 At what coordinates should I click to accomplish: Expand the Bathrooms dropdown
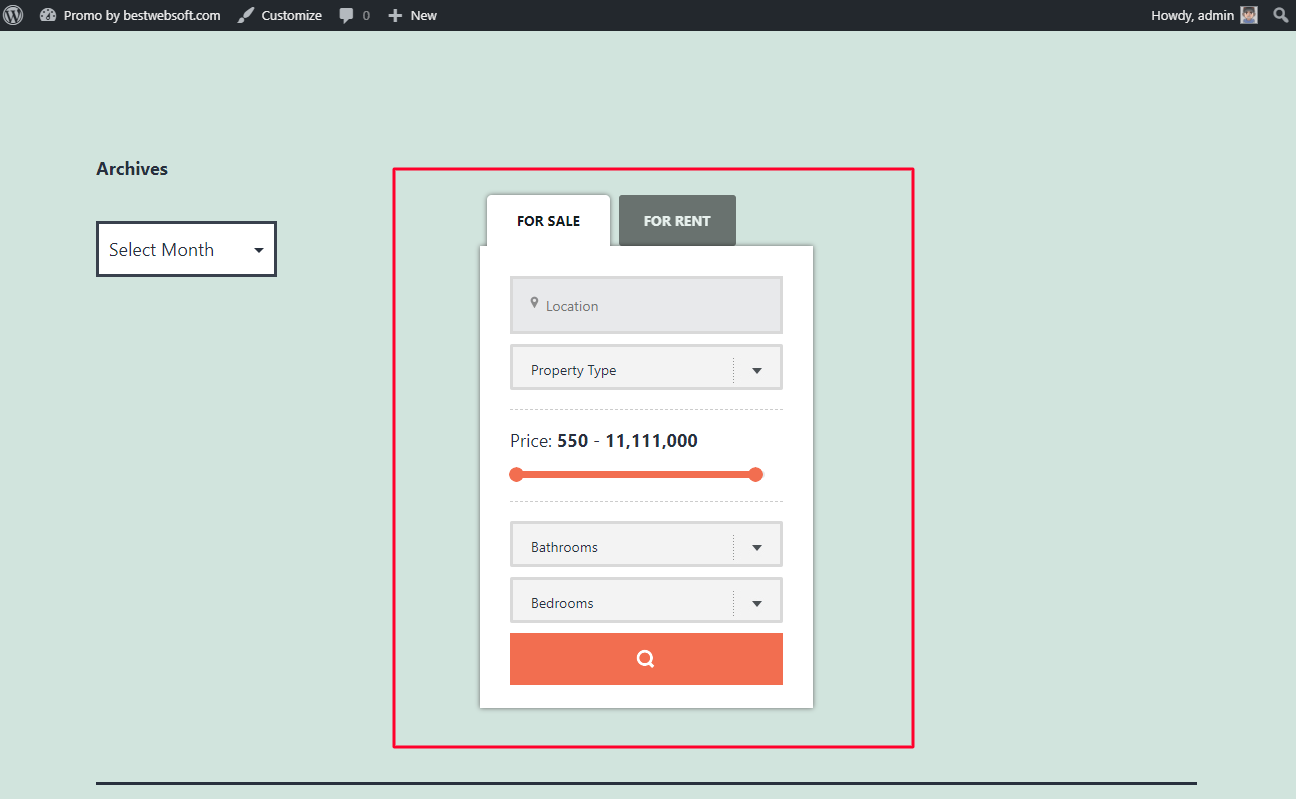point(646,544)
